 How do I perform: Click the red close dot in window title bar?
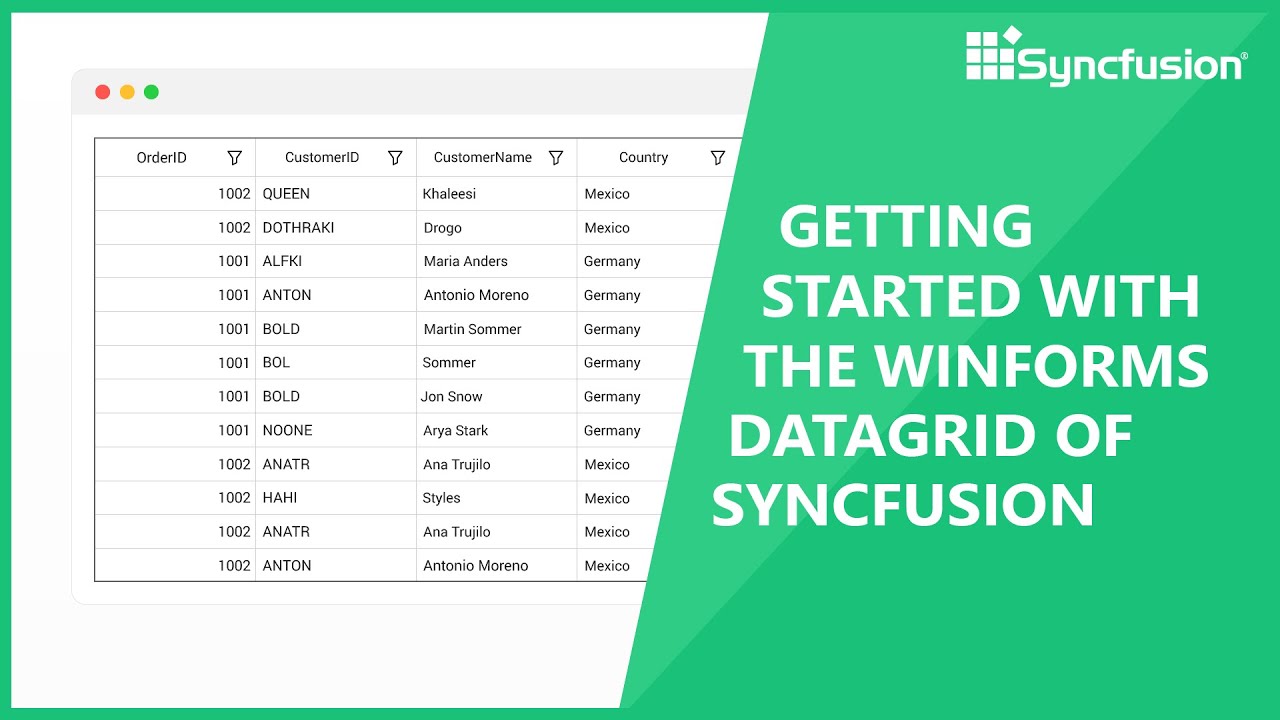[102, 92]
